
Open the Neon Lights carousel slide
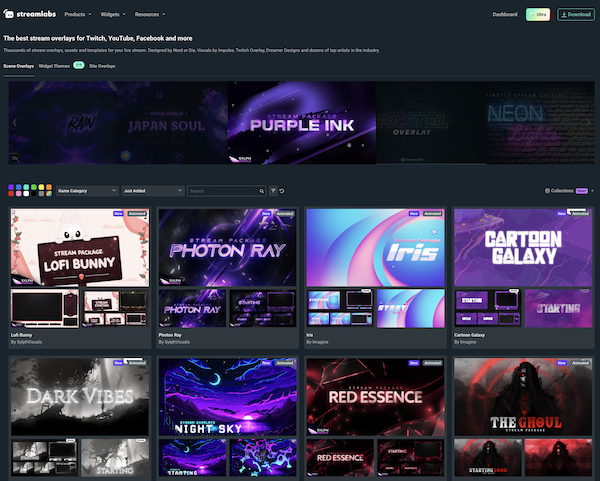[x=540, y=122]
